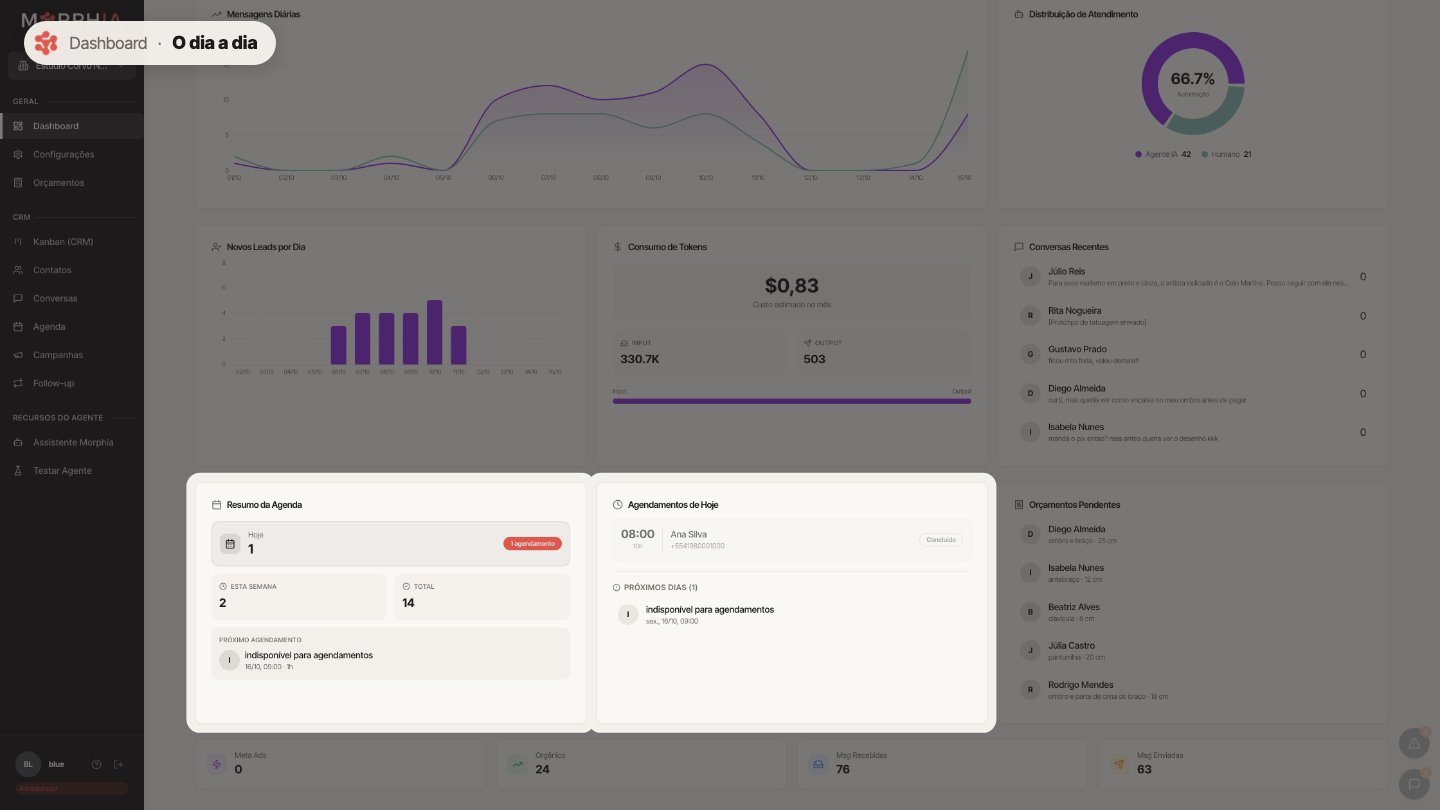
Task: Click the Orgânico trend icon
Action: (x=517, y=764)
